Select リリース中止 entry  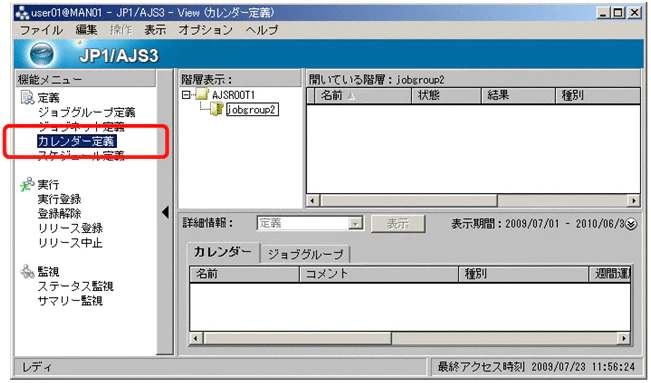pos(70,243)
